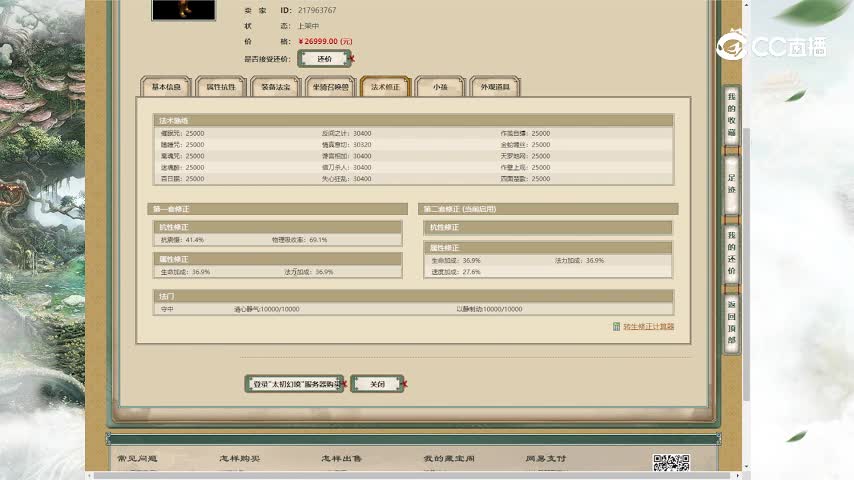Image resolution: width=854 pixels, height=480 pixels.
Task: Switch to the 小孩 tab
Action: pos(440,87)
